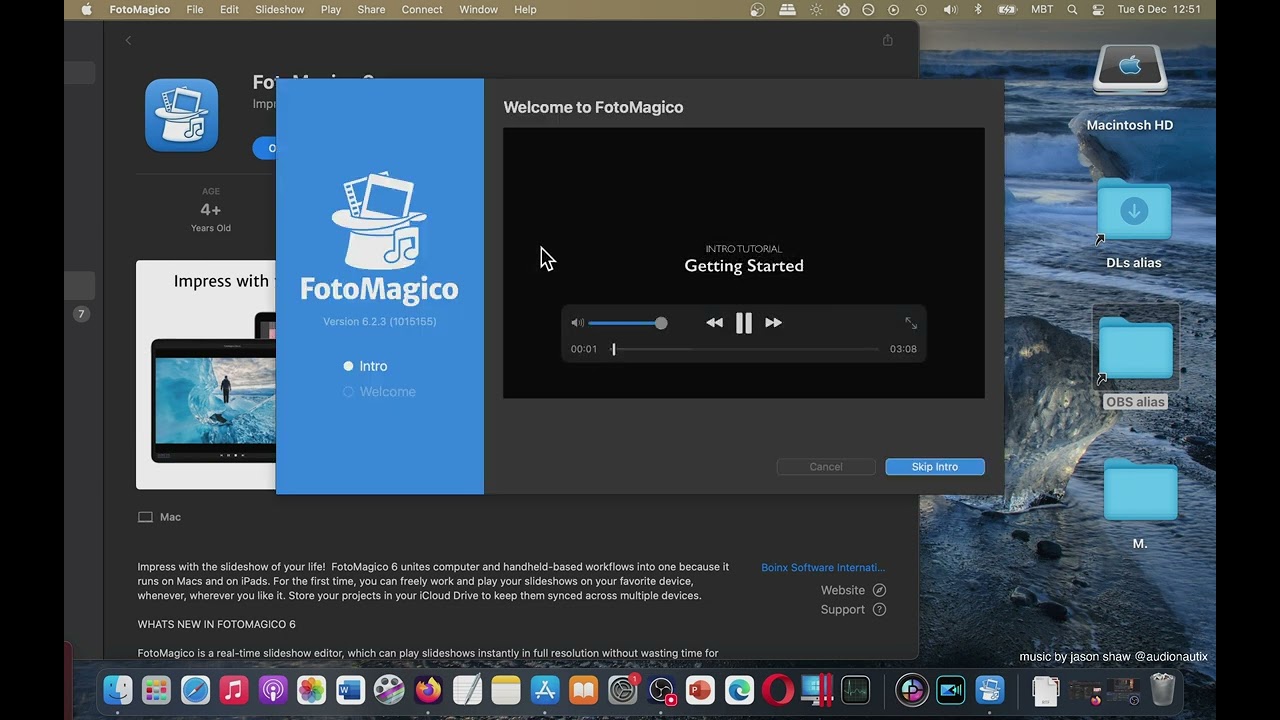Switch to OBS in the Dock
The width and height of the screenshot is (1280, 720).
tap(662, 690)
